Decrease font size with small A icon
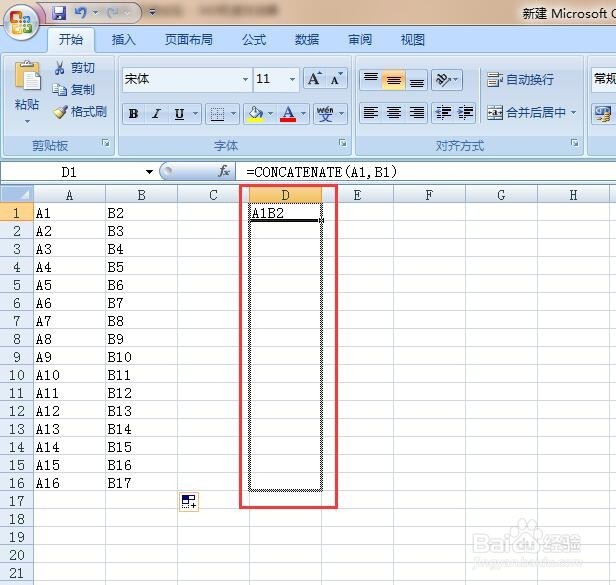This screenshot has width=616, height=585. pyautogui.click(x=336, y=79)
